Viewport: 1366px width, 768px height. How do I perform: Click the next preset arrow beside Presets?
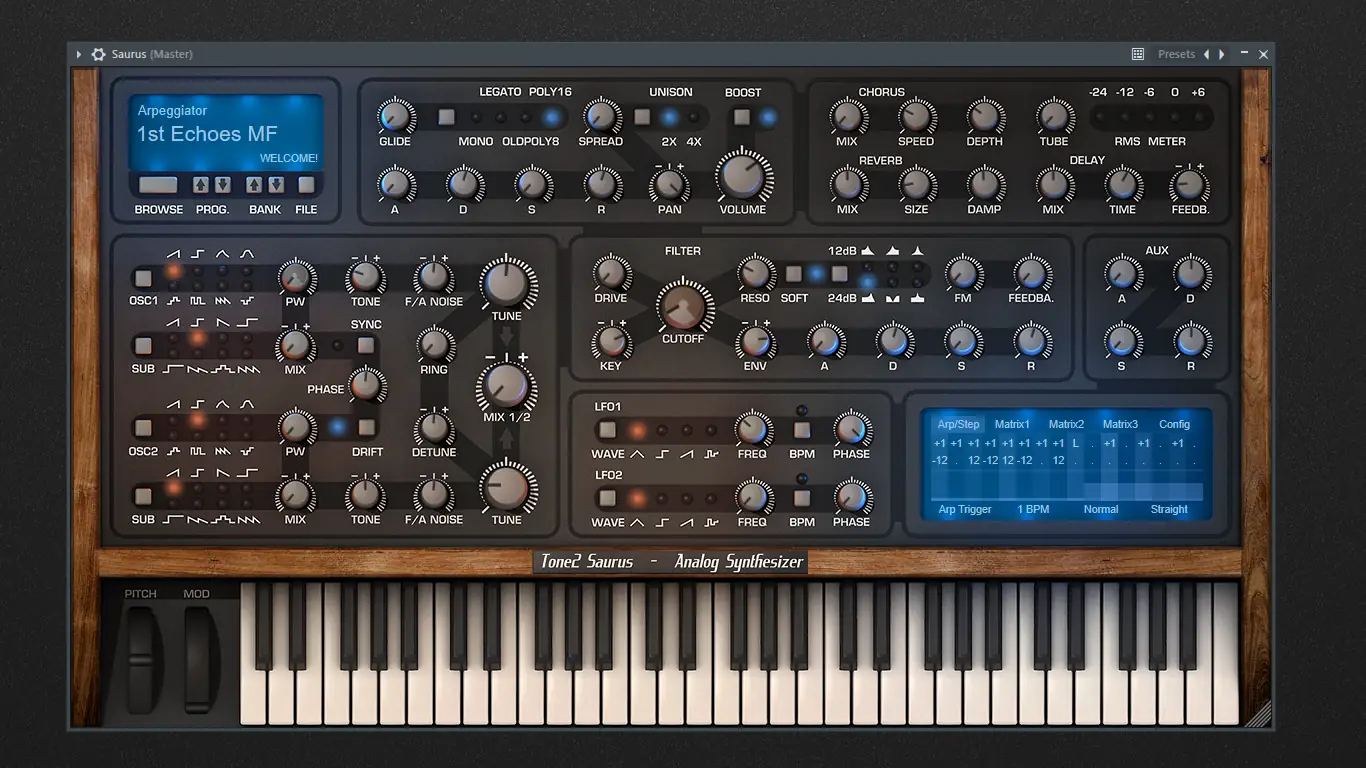click(x=1222, y=54)
